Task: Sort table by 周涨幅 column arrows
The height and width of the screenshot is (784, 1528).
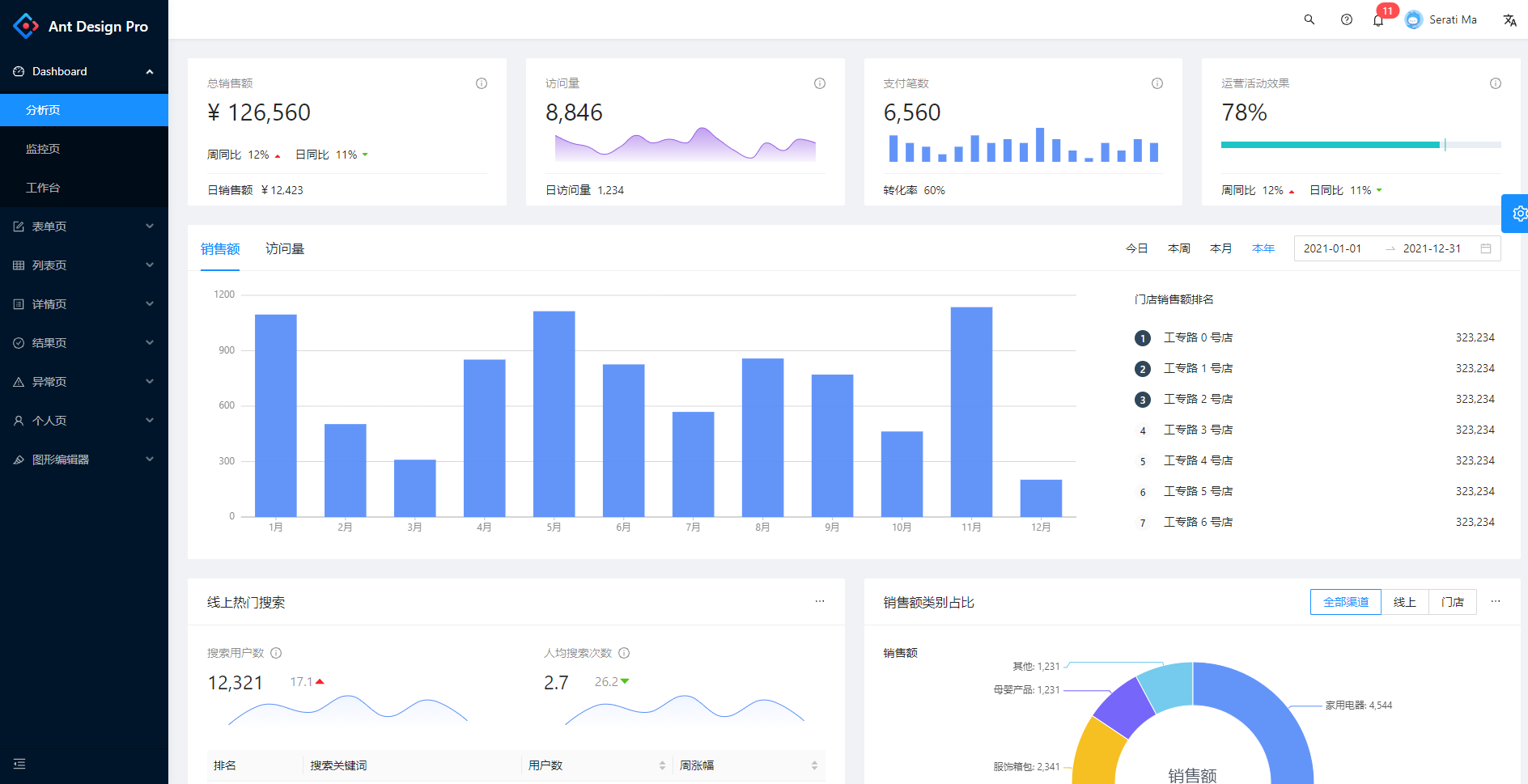Action: 814,765
